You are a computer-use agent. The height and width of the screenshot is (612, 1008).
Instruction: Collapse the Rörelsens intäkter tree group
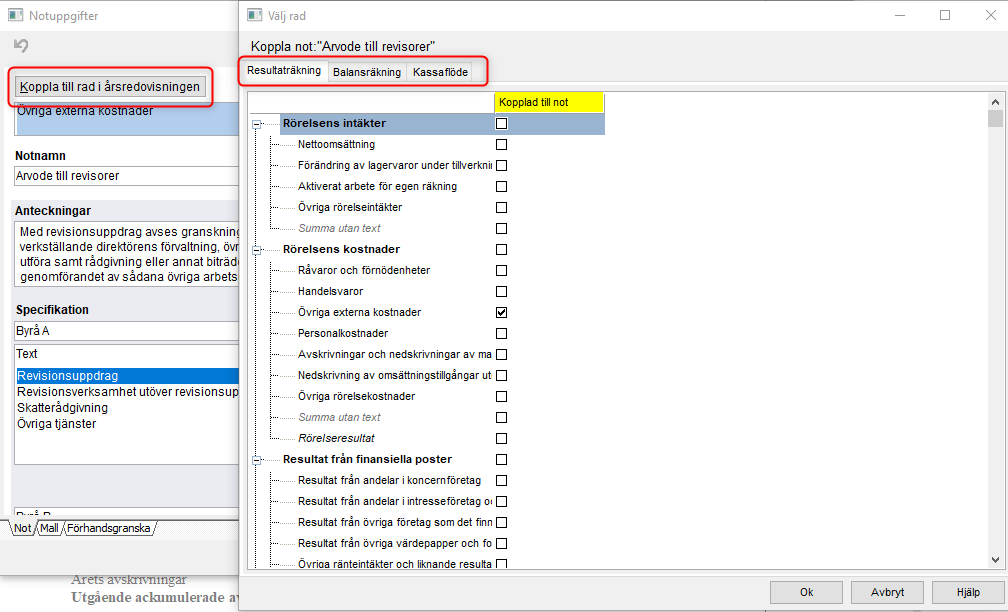[x=256, y=124]
